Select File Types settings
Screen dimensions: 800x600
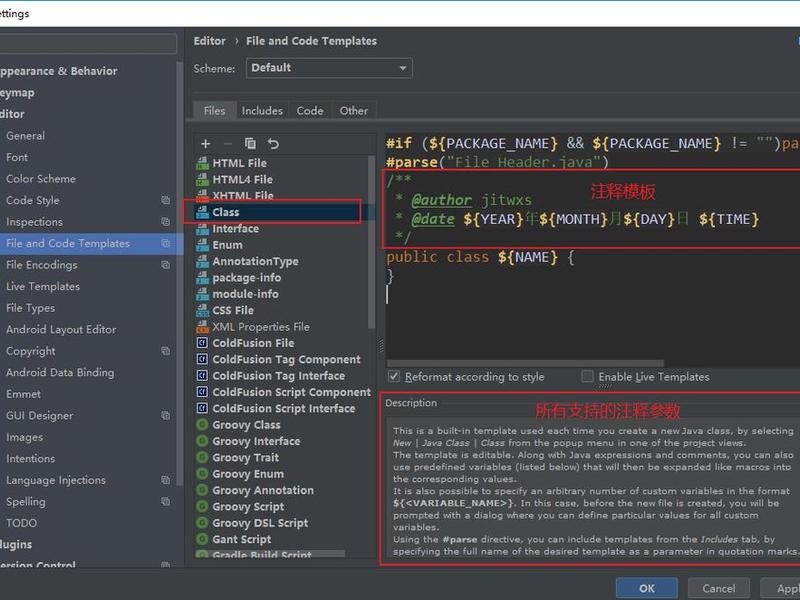[31, 308]
